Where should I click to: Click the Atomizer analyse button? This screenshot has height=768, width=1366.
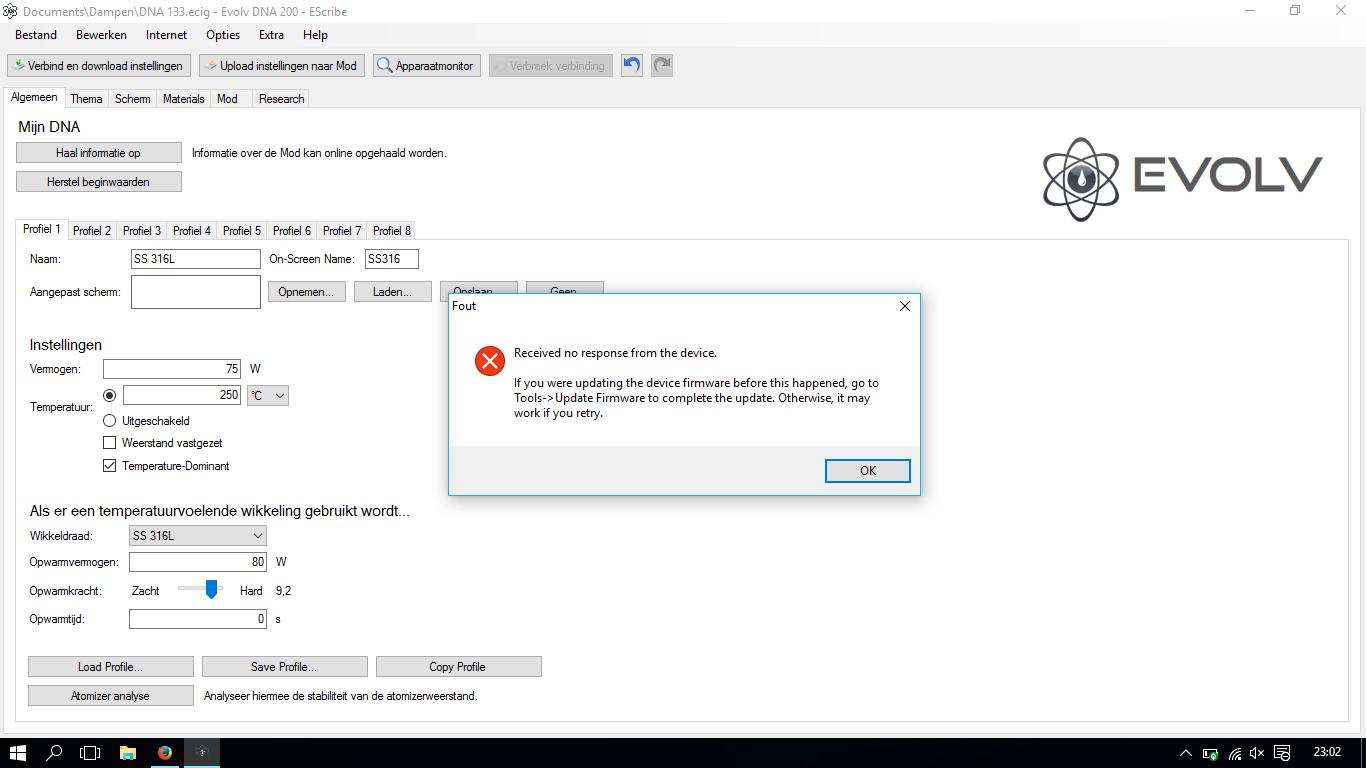pos(110,696)
